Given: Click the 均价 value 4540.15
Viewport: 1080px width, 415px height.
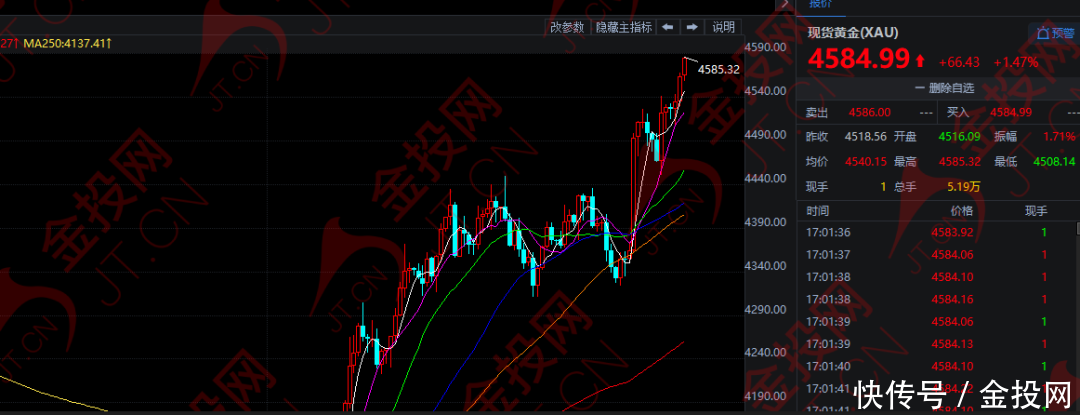Looking at the screenshot, I should click(865, 162).
